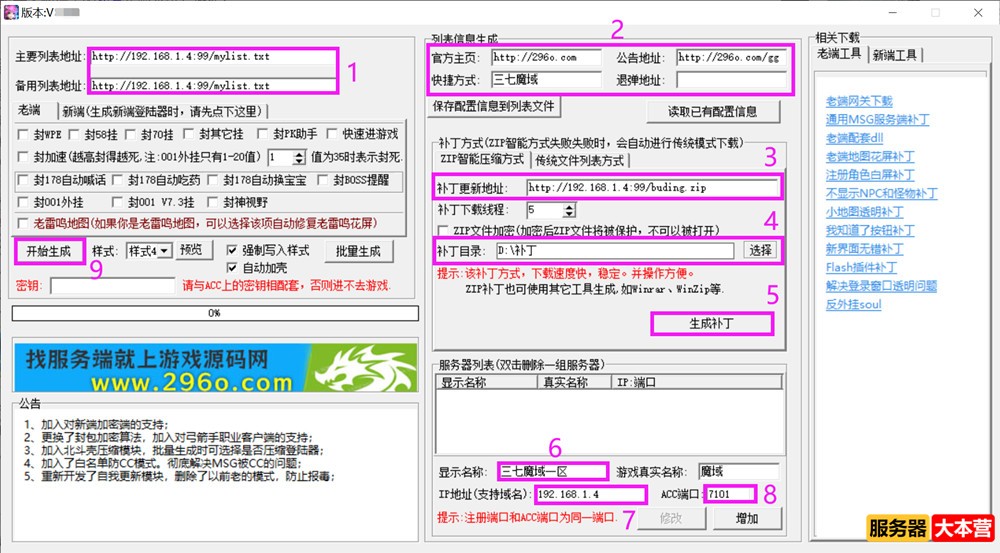This screenshot has height=553, width=1000.
Task: Click the 增加 server button
Action: [x=747, y=518]
